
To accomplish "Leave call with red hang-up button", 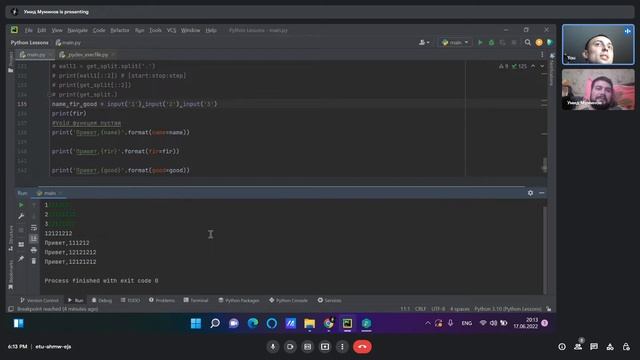I will click(362, 347).
